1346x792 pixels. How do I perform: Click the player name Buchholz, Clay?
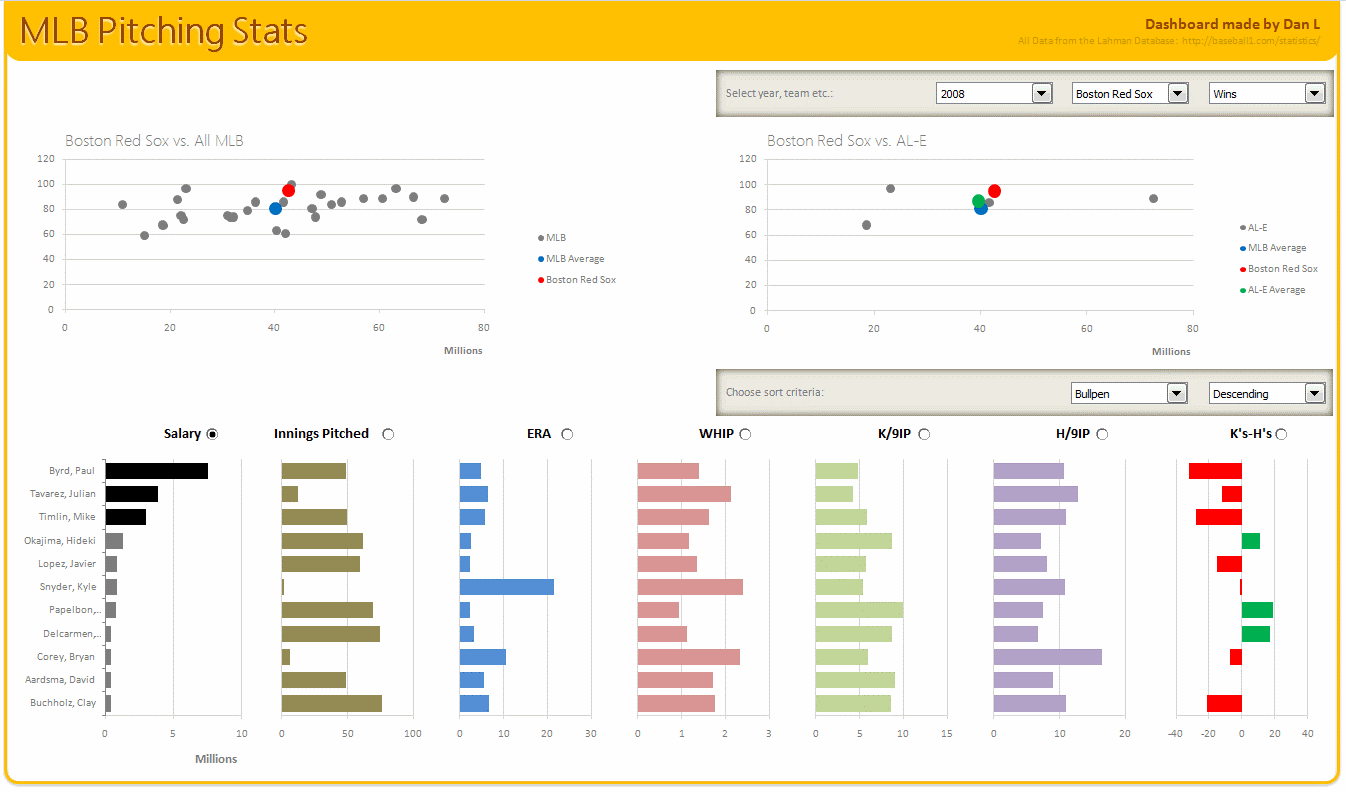point(63,703)
